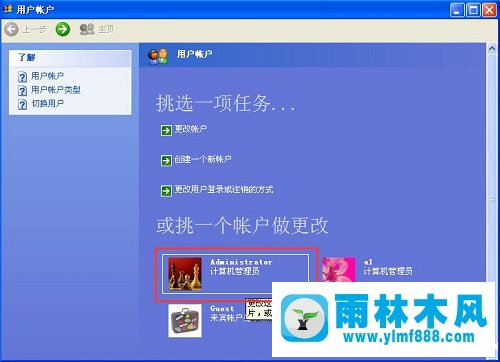Select the Administrator account name
Viewport: 500px width, 362px height.
[x=241, y=262]
